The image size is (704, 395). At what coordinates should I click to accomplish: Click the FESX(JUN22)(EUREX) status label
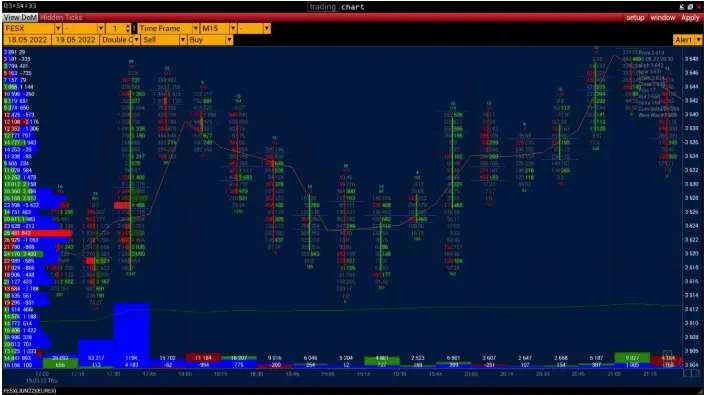(30, 391)
